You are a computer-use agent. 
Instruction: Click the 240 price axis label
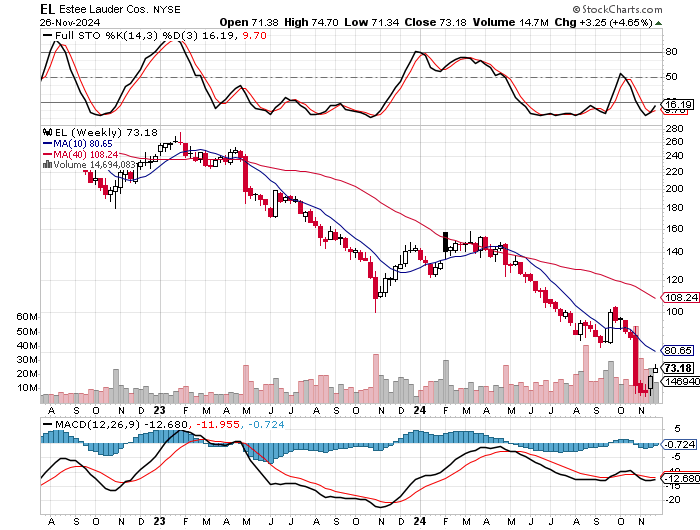pos(674,155)
